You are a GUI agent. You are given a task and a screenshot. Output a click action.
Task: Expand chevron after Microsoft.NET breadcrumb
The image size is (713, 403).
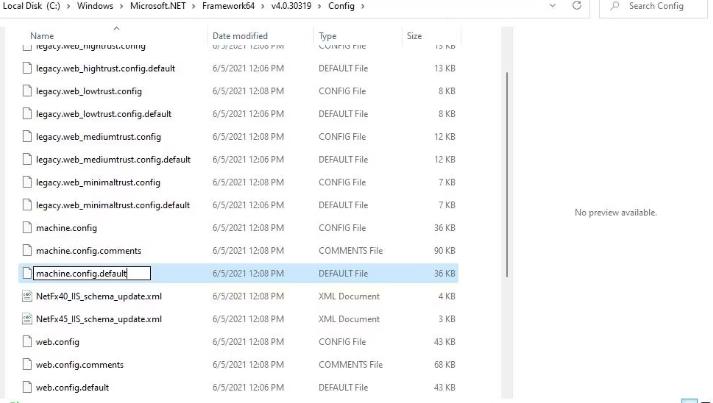pyautogui.click(x=194, y=6)
